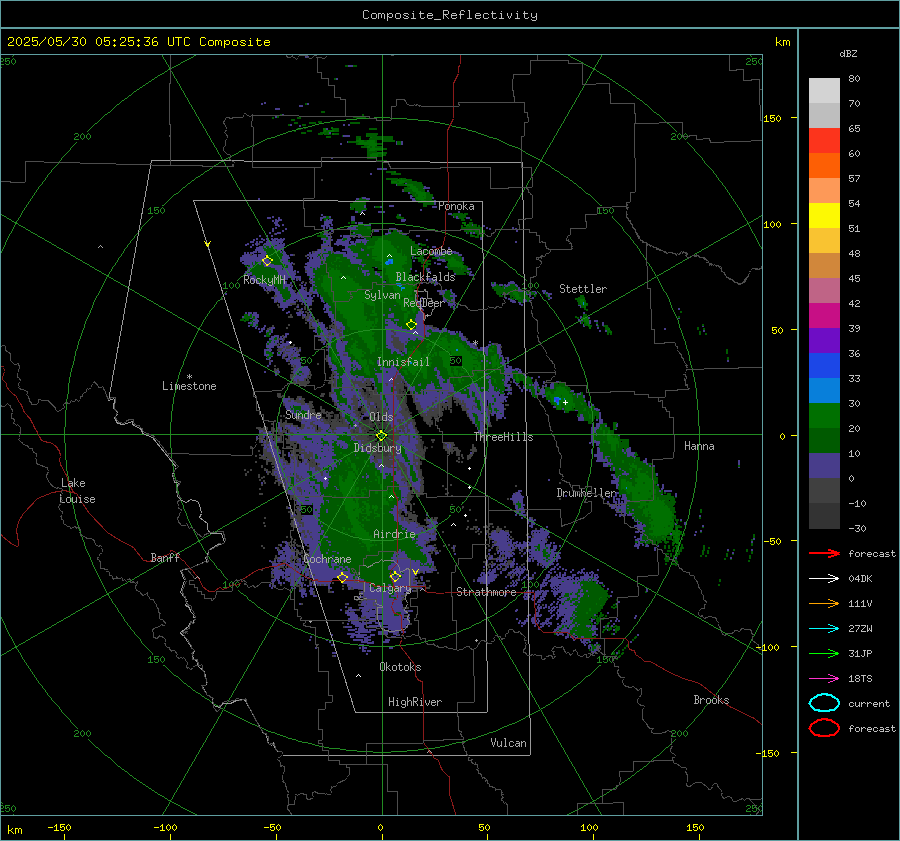
Task: Click the RedDeer city label
Action: [x=424, y=303]
